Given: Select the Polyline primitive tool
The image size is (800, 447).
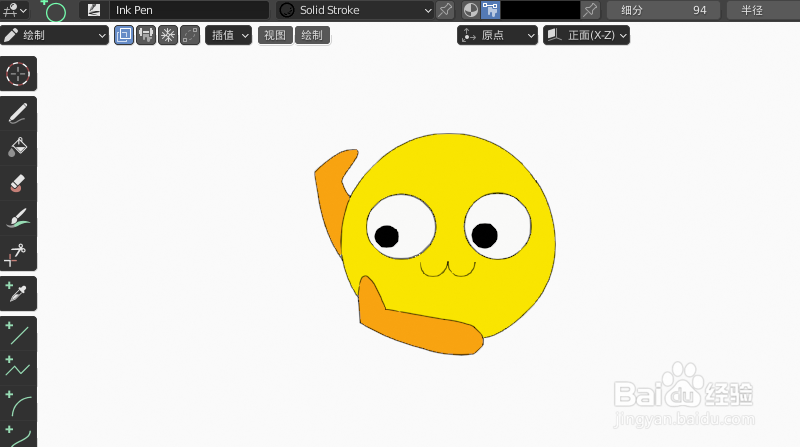Looking at the screenshot, I should 18,368.
